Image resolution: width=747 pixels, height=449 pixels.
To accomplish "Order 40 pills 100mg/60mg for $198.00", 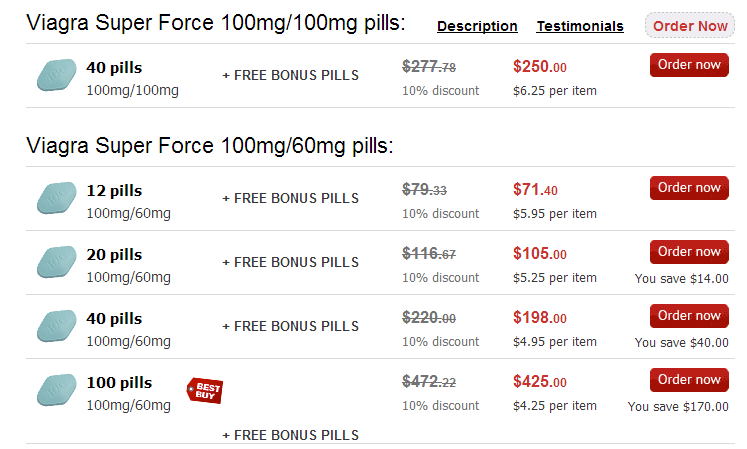I will coord(689,316).
